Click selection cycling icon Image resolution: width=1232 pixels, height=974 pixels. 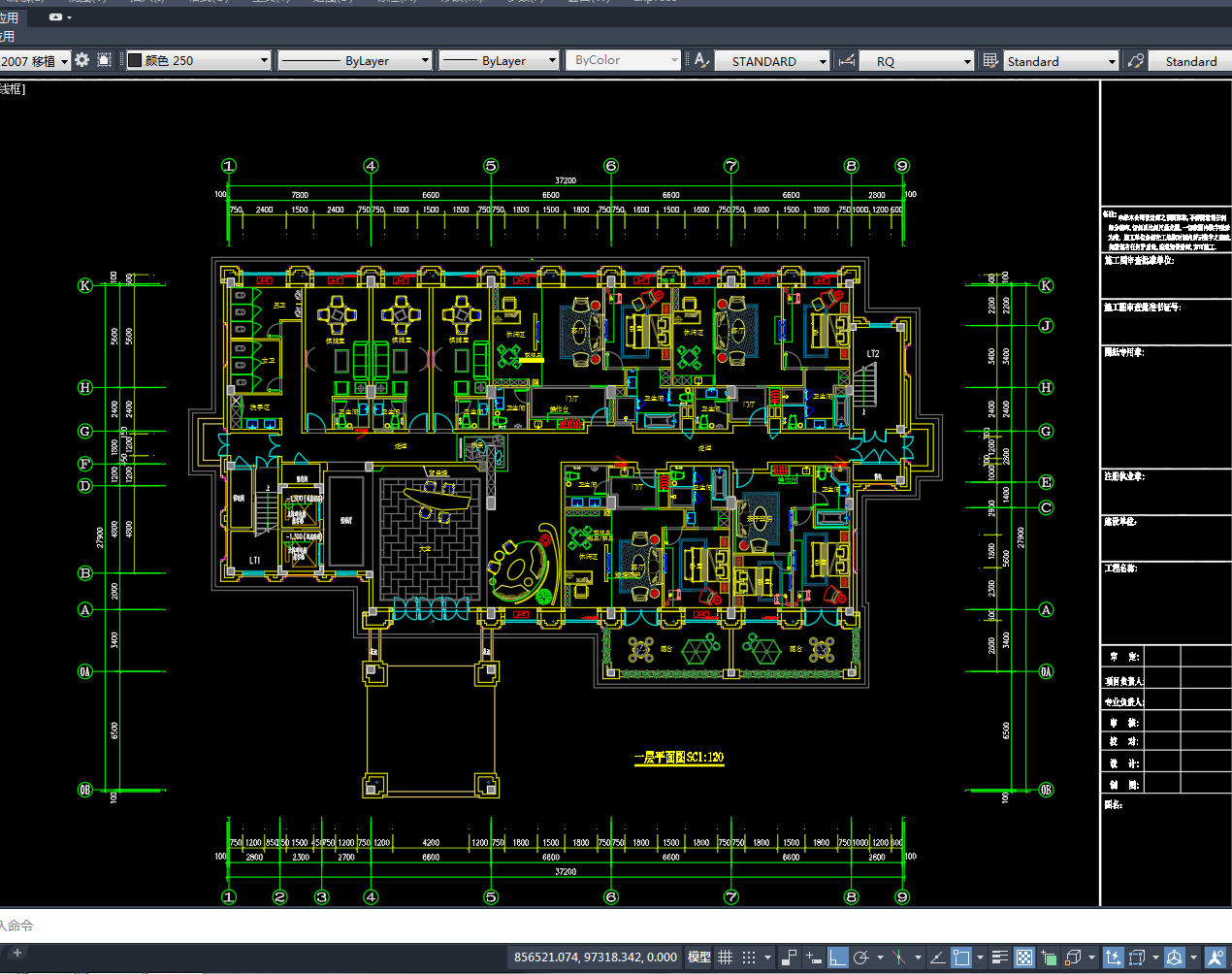(1049, 958)
